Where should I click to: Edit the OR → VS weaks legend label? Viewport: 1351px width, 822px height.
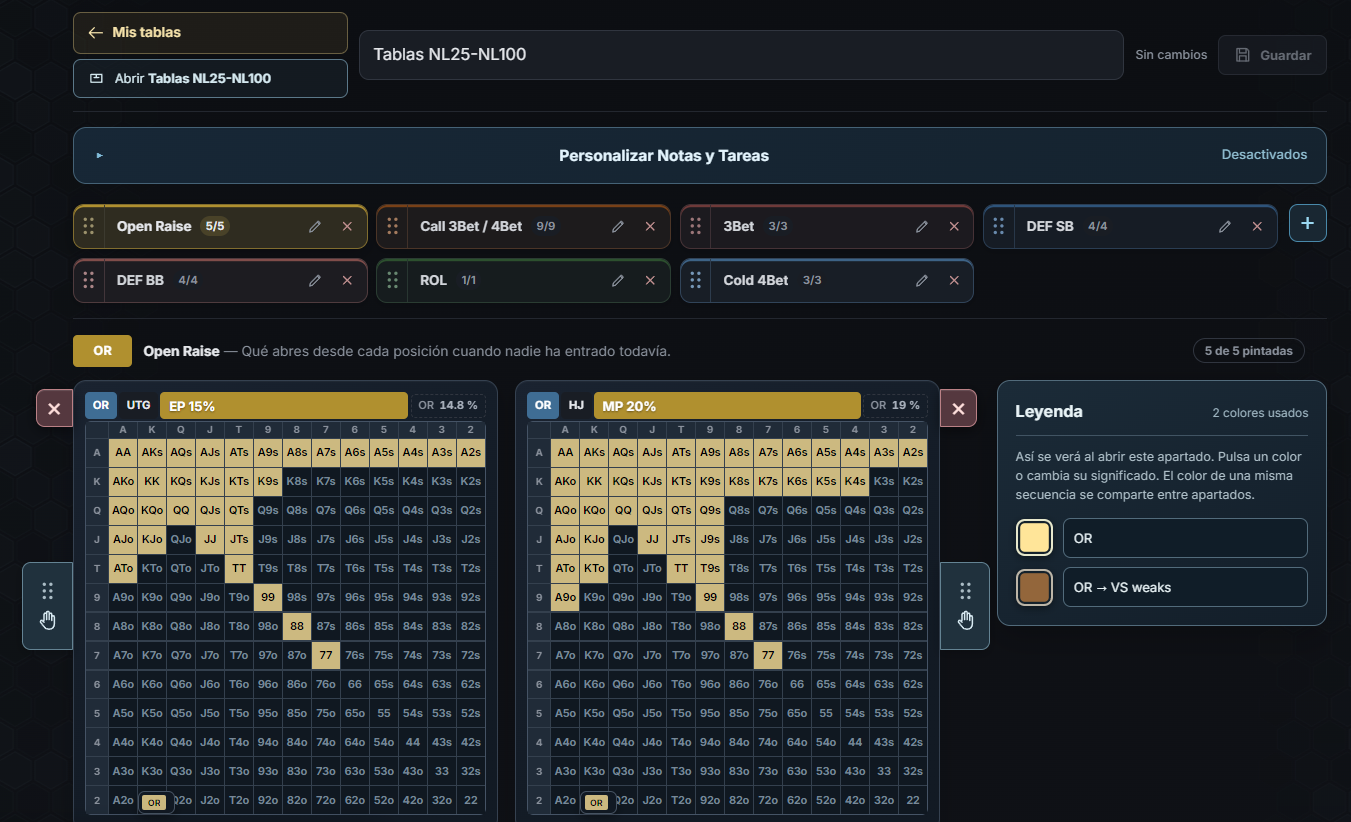click(1185, 587)
